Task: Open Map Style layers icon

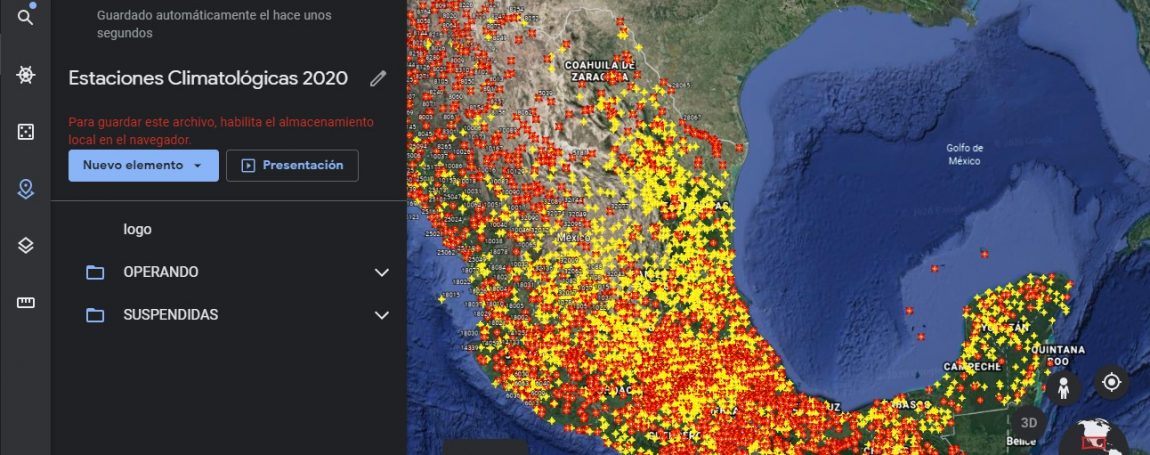Action: click(25, 246)
